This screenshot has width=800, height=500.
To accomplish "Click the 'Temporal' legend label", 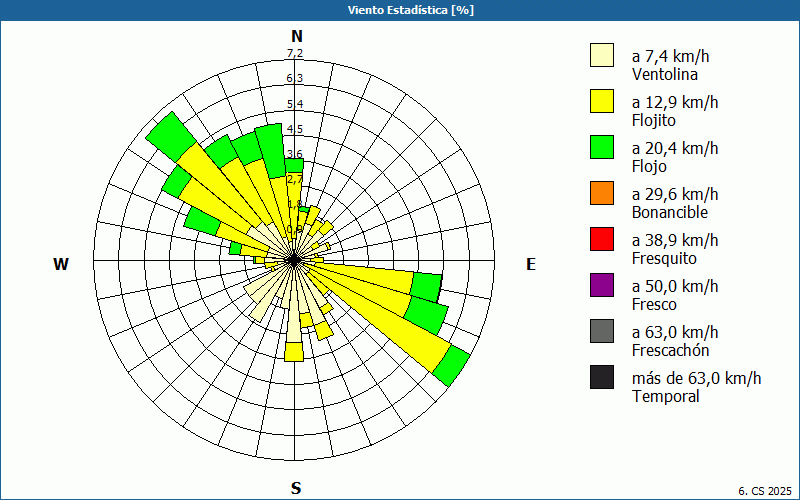I will pyautogui.click(x=666, y=396).
